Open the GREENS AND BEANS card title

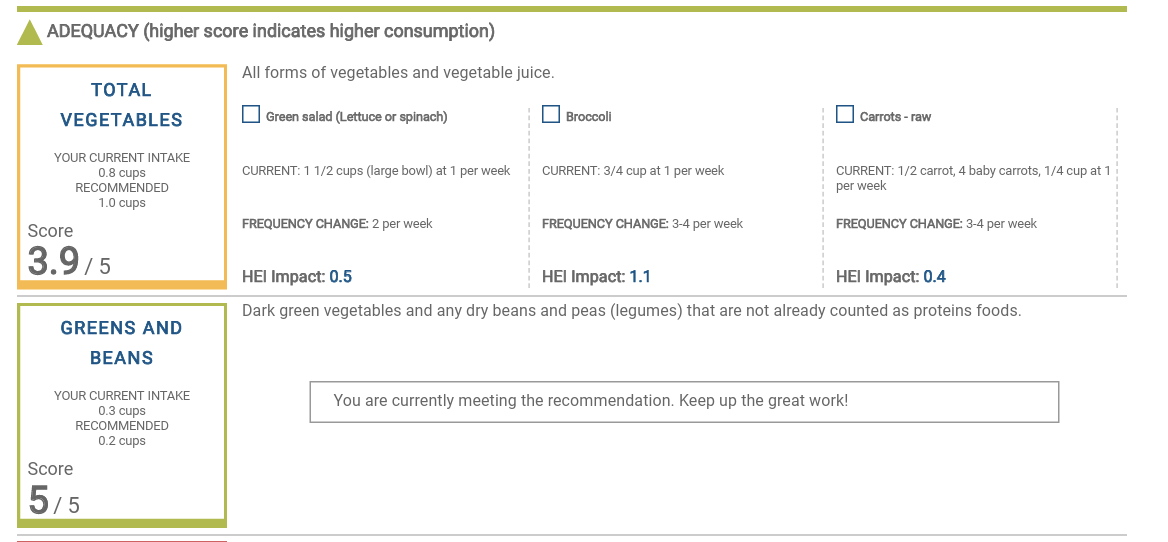(x=122, y=343)
